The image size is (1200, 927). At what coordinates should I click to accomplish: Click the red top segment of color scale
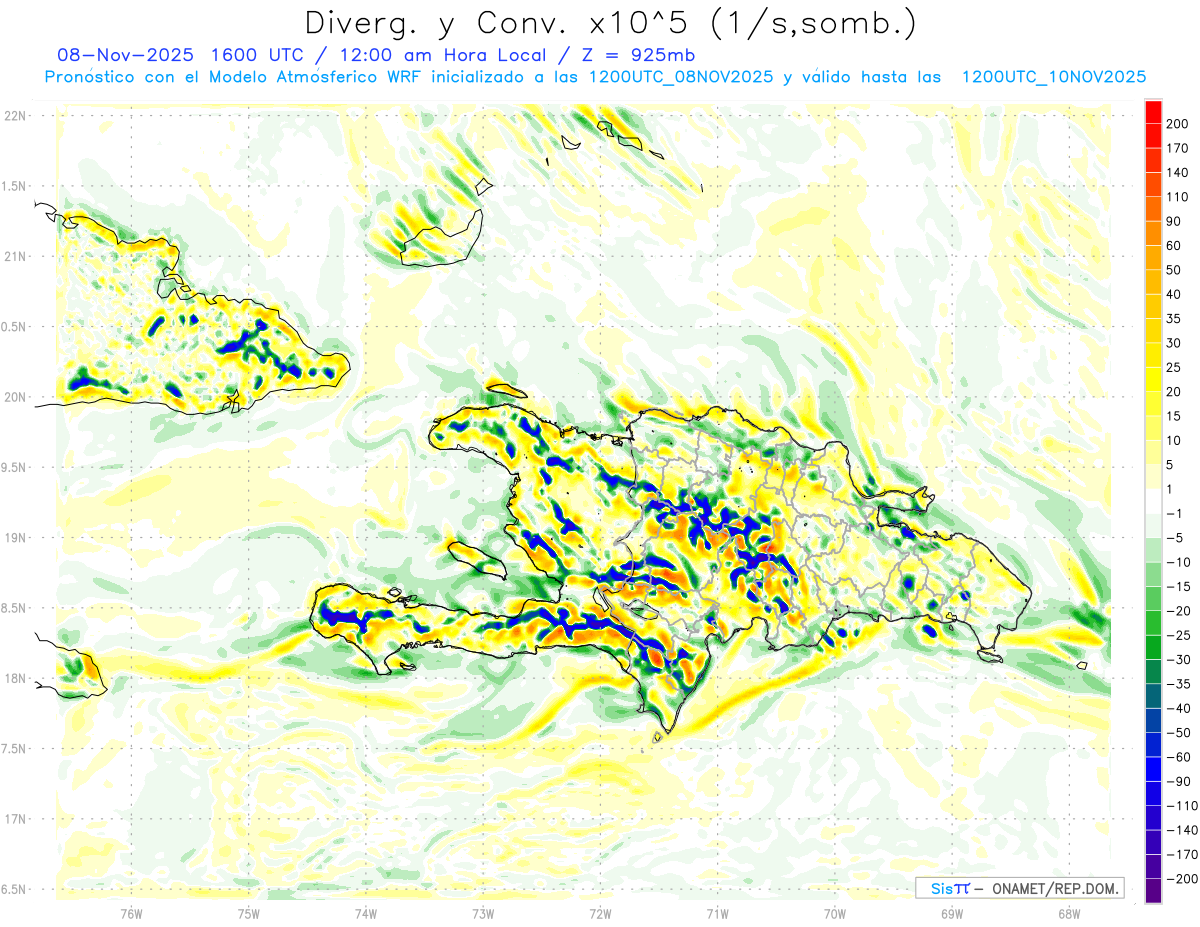[1153, 111]
